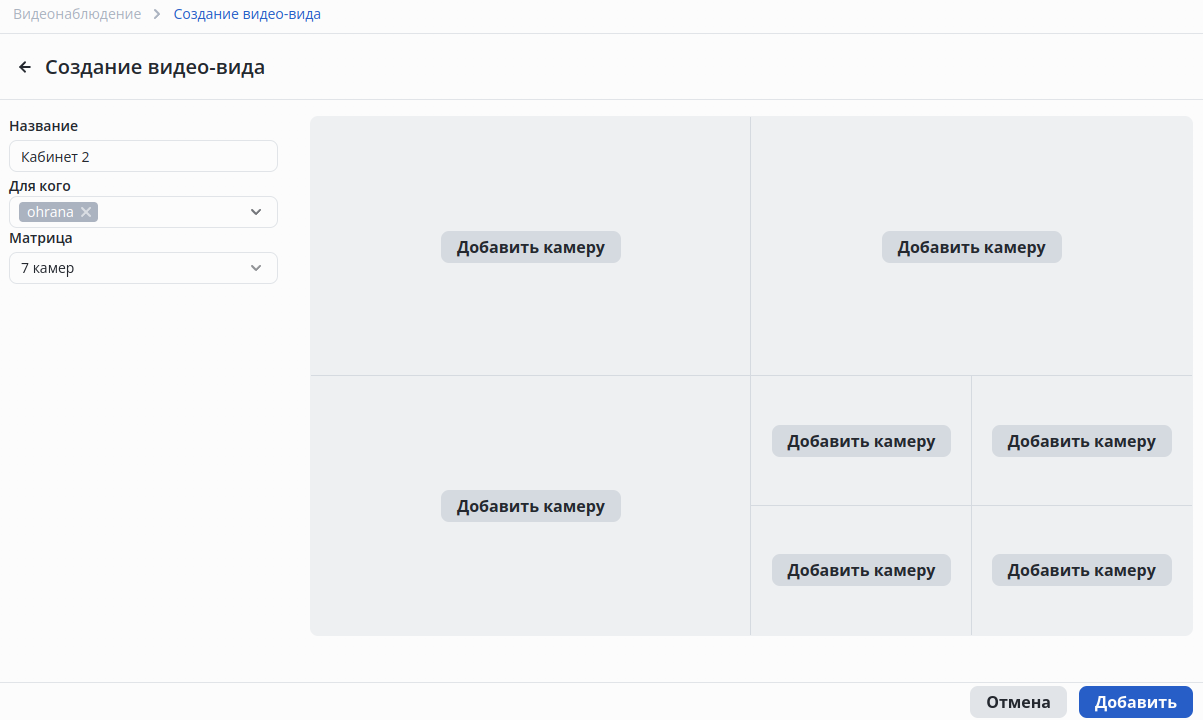Click the 'Создание видео-вида' page heading
The height and width of the screenshot is (720, 1203).
(x=155, y=67)
